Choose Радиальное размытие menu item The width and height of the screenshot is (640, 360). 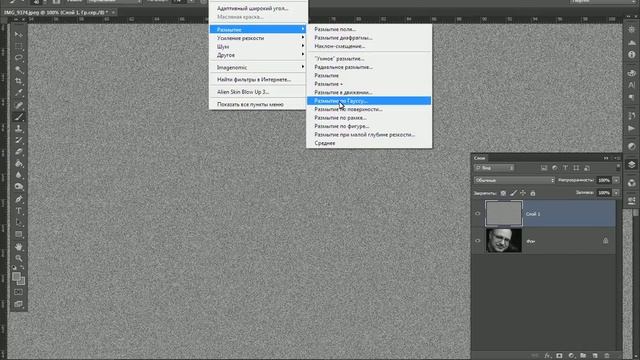[369, 67]
